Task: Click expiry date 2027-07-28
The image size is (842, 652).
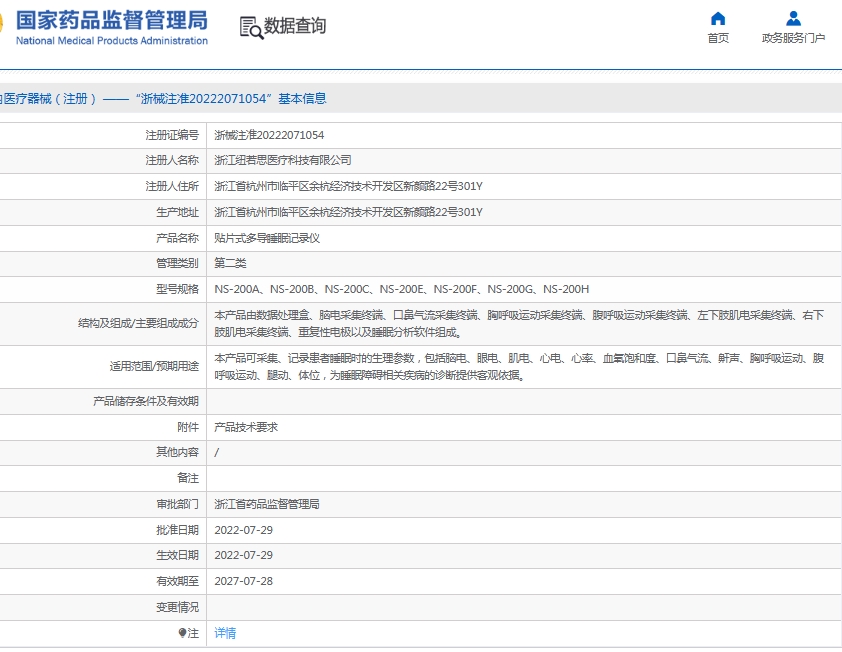Action: [243, 581]
